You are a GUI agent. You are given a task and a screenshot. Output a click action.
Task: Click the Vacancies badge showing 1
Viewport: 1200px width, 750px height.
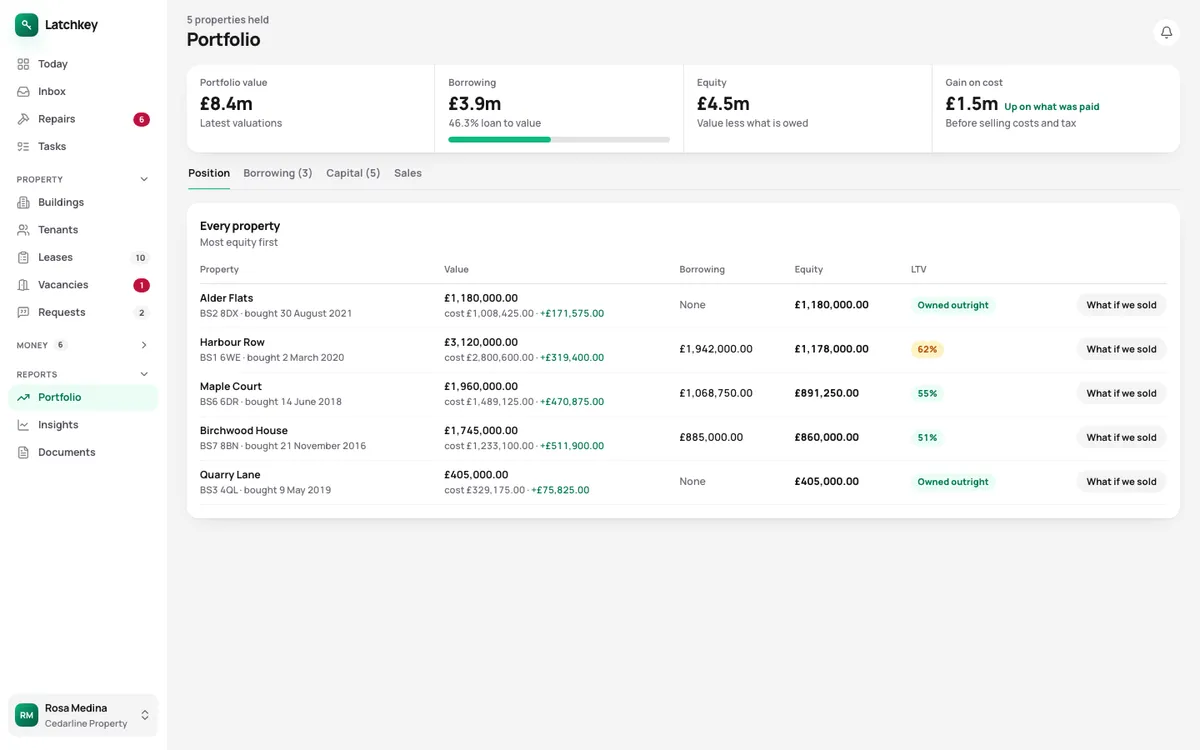(141, 285)
